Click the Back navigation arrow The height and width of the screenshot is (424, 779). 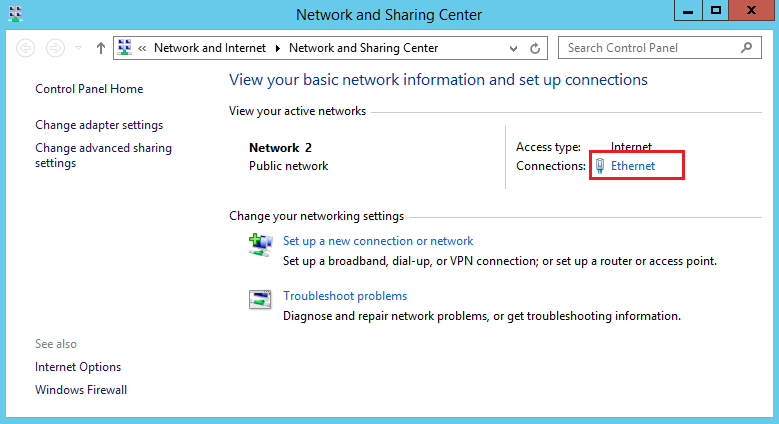[25, 48]
